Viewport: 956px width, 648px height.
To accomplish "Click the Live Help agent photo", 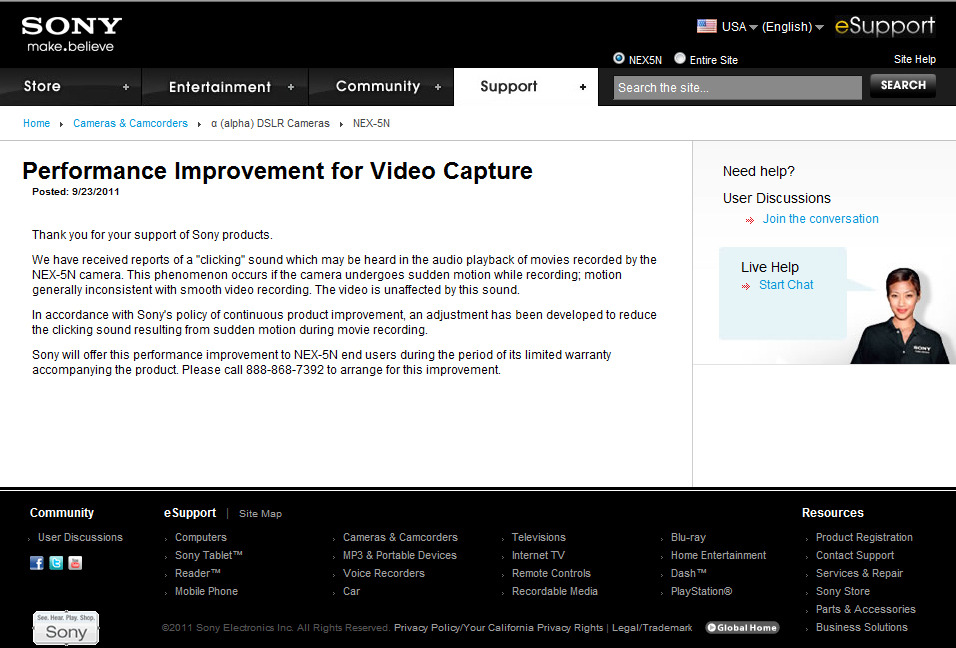I will 901,316.
